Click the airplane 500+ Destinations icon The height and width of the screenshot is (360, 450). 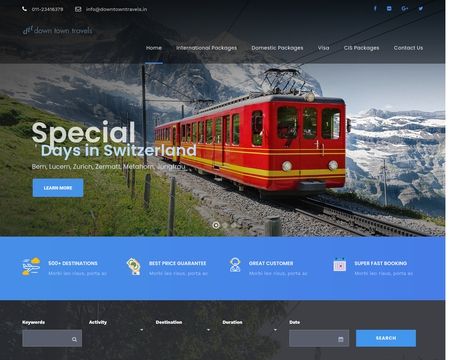click(x=31, y=266)
